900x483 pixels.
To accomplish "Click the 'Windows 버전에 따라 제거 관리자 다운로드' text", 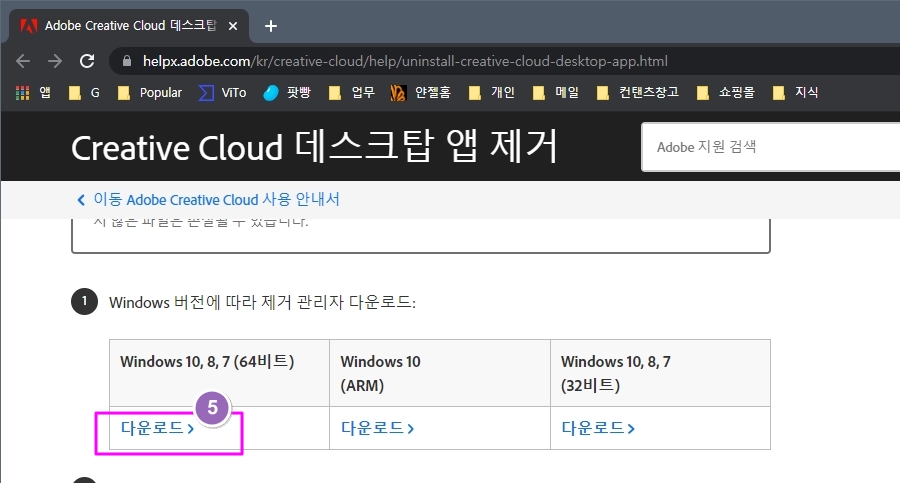I will coord(262,302).
